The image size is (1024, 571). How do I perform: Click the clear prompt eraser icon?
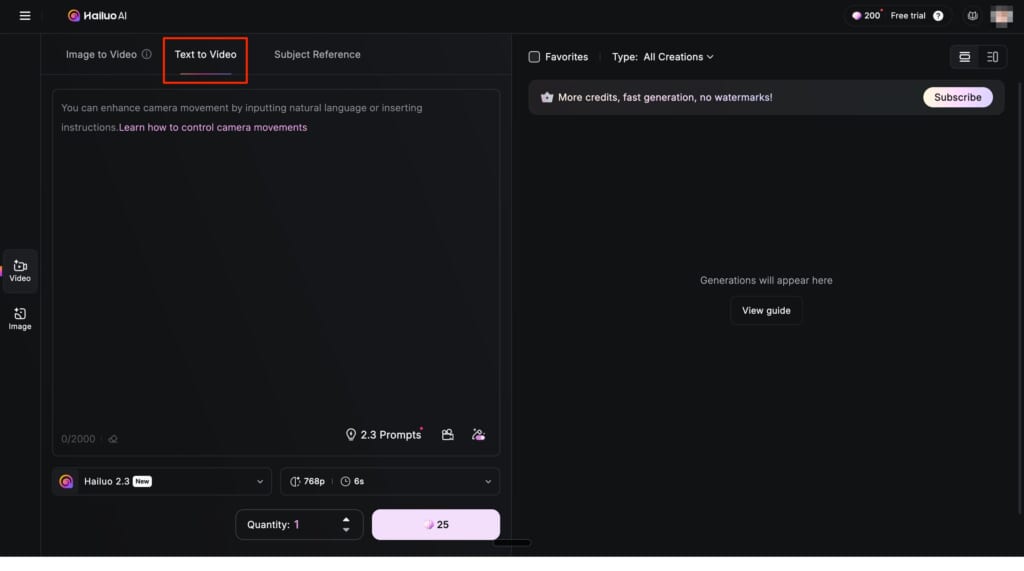coord(113,438)
